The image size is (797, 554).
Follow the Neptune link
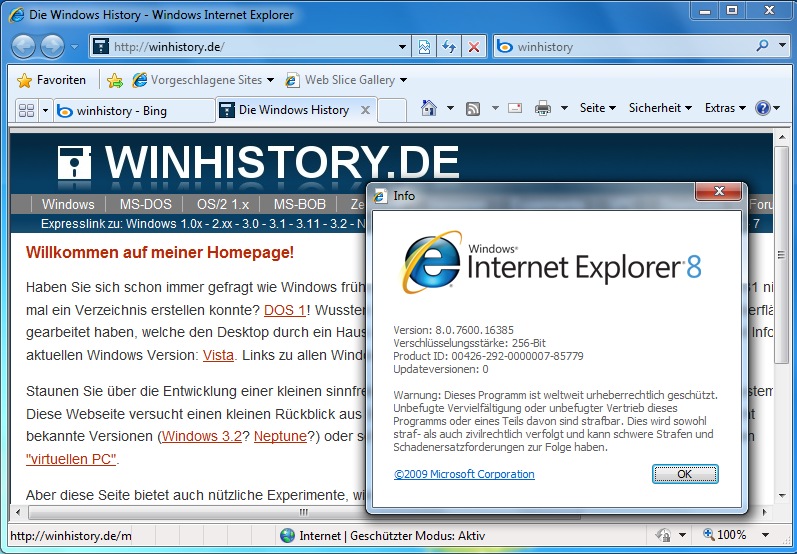point(280,436)
